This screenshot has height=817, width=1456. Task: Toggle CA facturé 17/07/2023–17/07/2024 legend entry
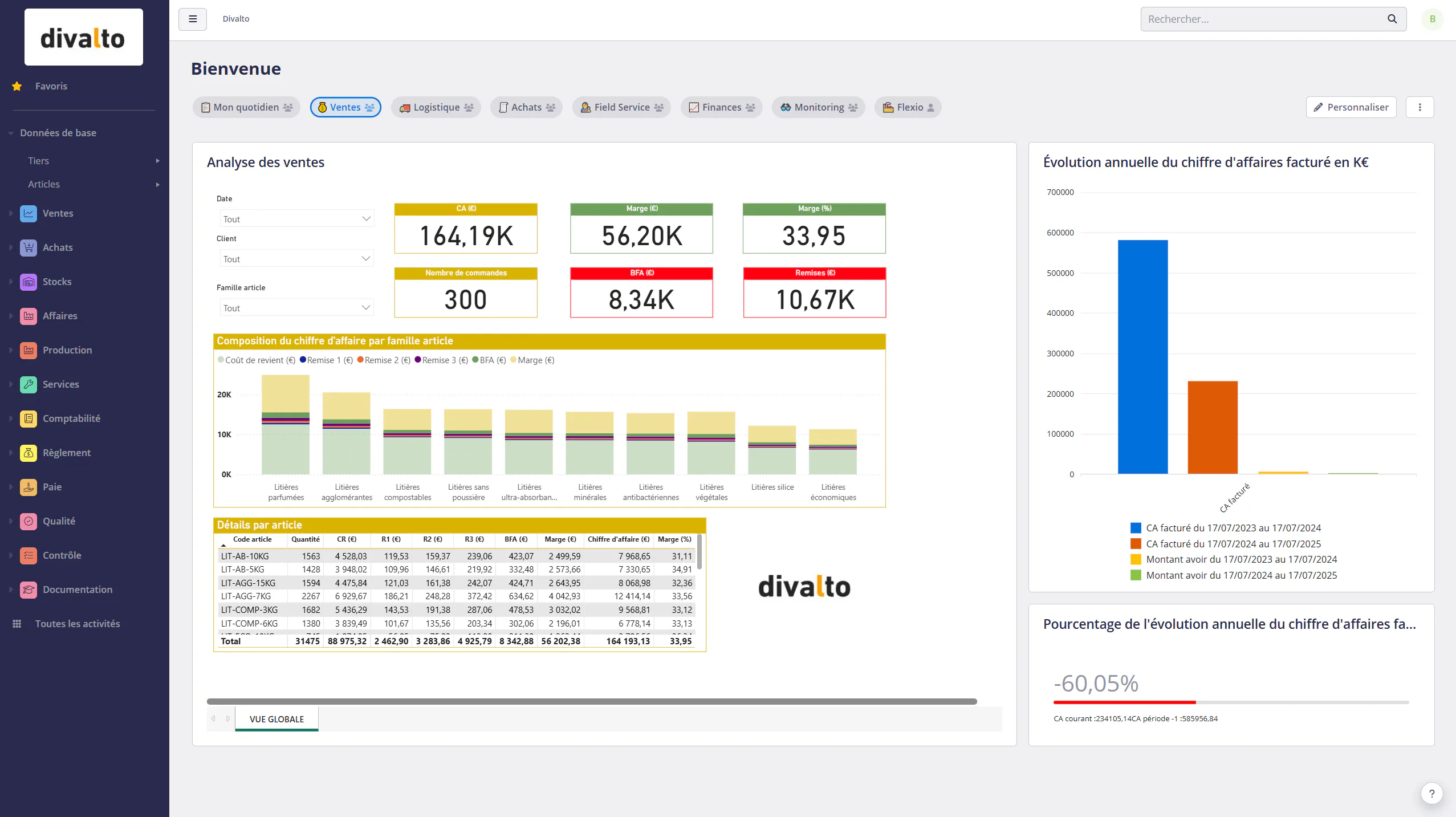[x=1226, y=528]
